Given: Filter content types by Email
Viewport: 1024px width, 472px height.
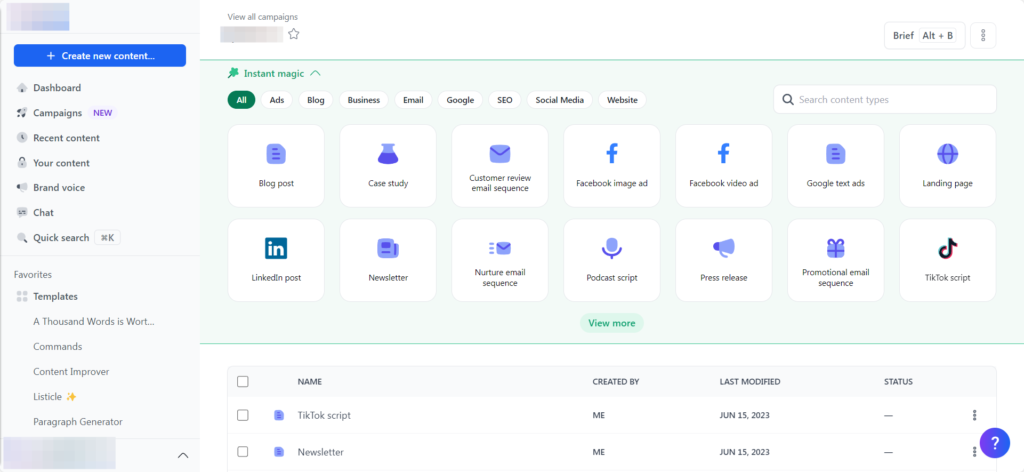Looking at the screenshot, I should click(413, 100).
